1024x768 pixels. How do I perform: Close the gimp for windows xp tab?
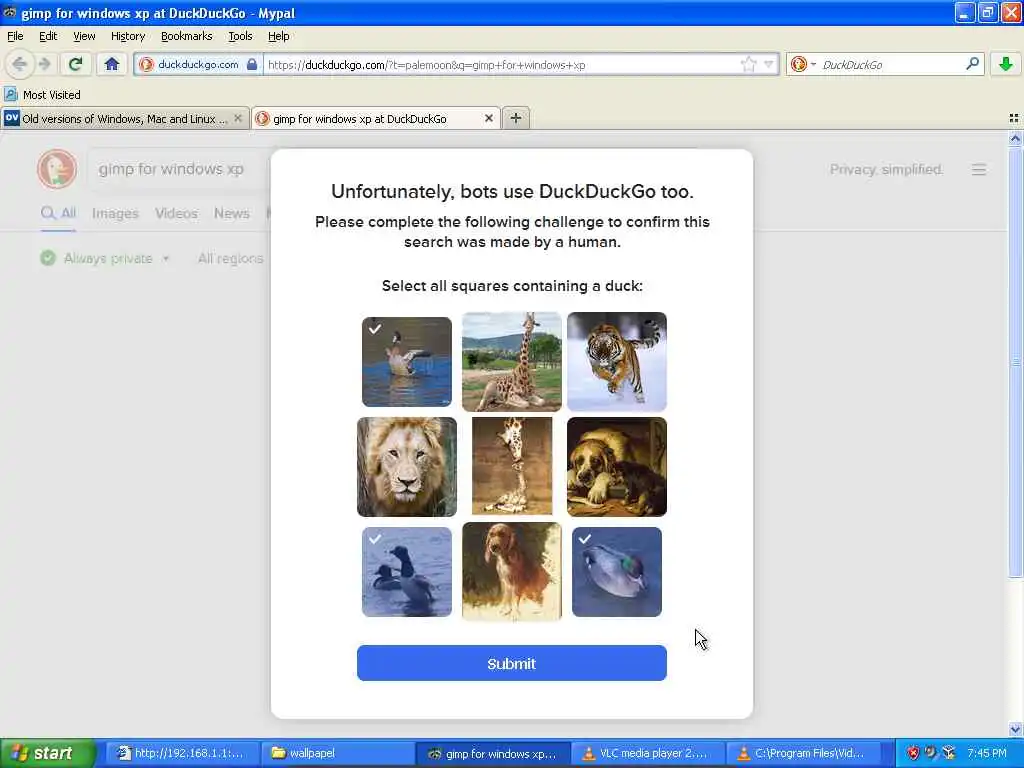coord(488,118)
